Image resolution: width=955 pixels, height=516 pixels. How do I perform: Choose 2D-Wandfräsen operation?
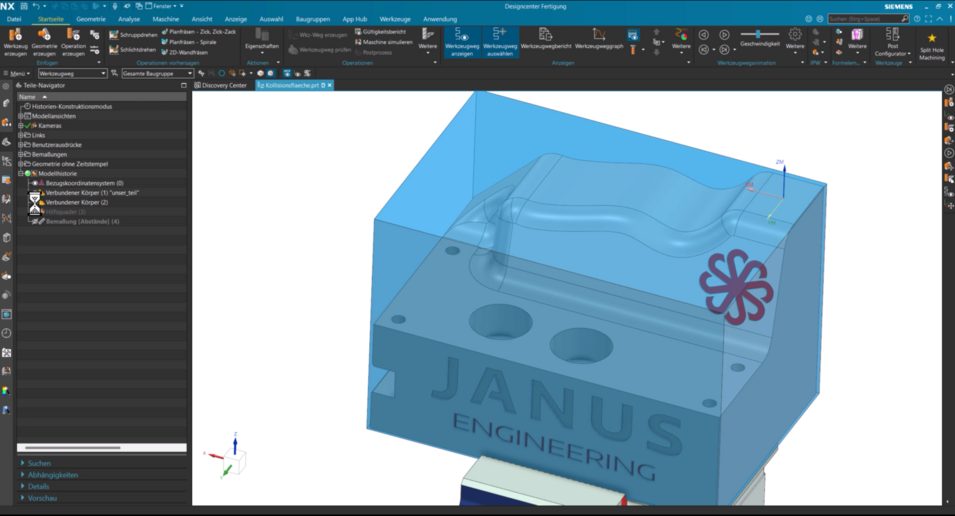coord(185,52)
